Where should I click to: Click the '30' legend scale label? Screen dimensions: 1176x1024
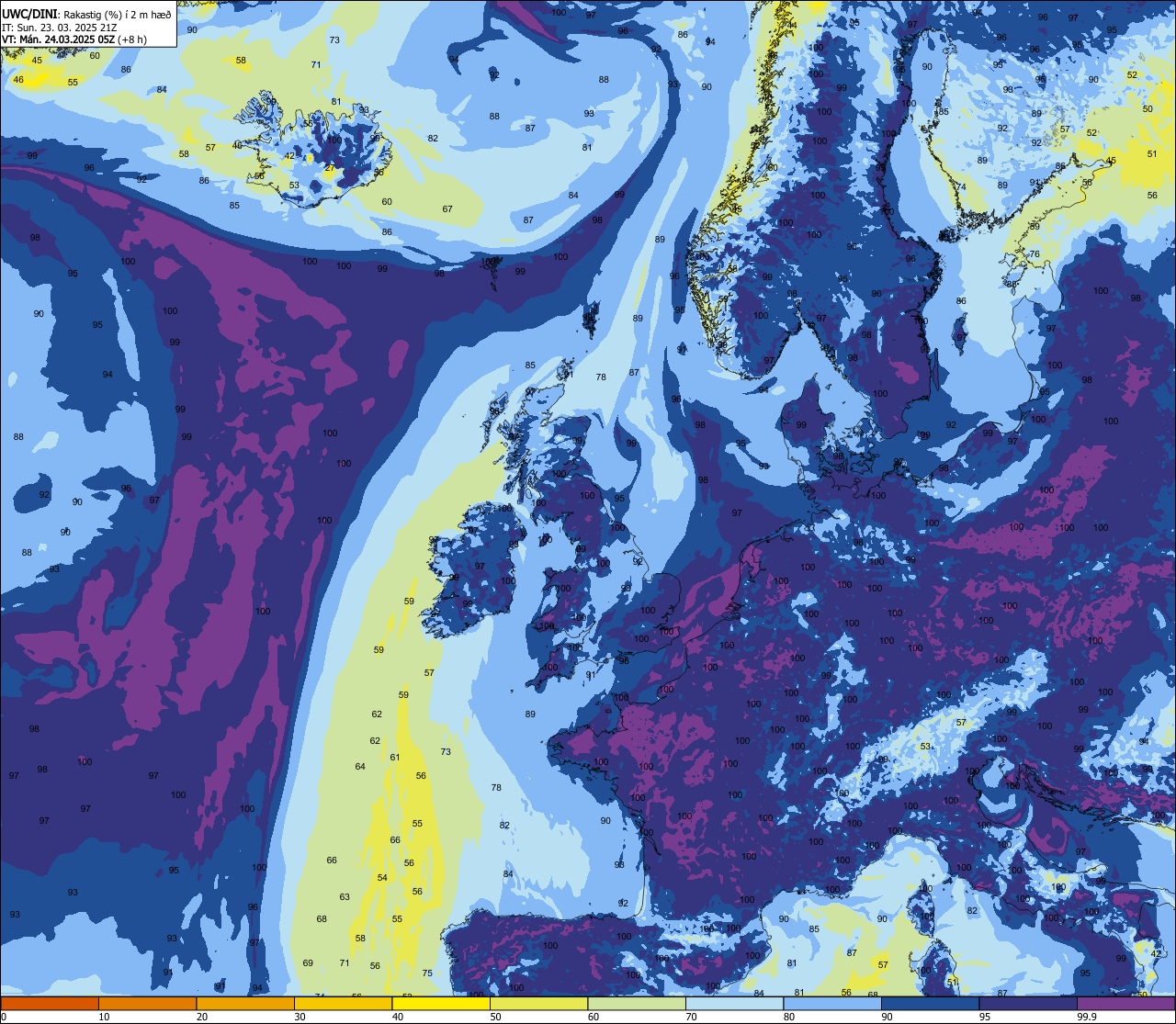300,1017
